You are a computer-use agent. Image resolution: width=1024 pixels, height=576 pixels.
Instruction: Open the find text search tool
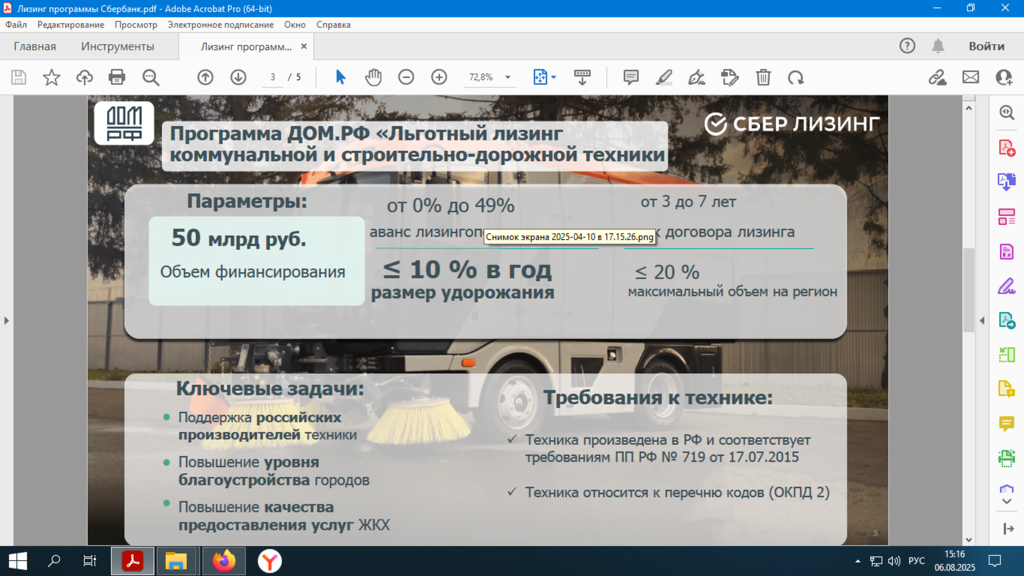[151, 77]
